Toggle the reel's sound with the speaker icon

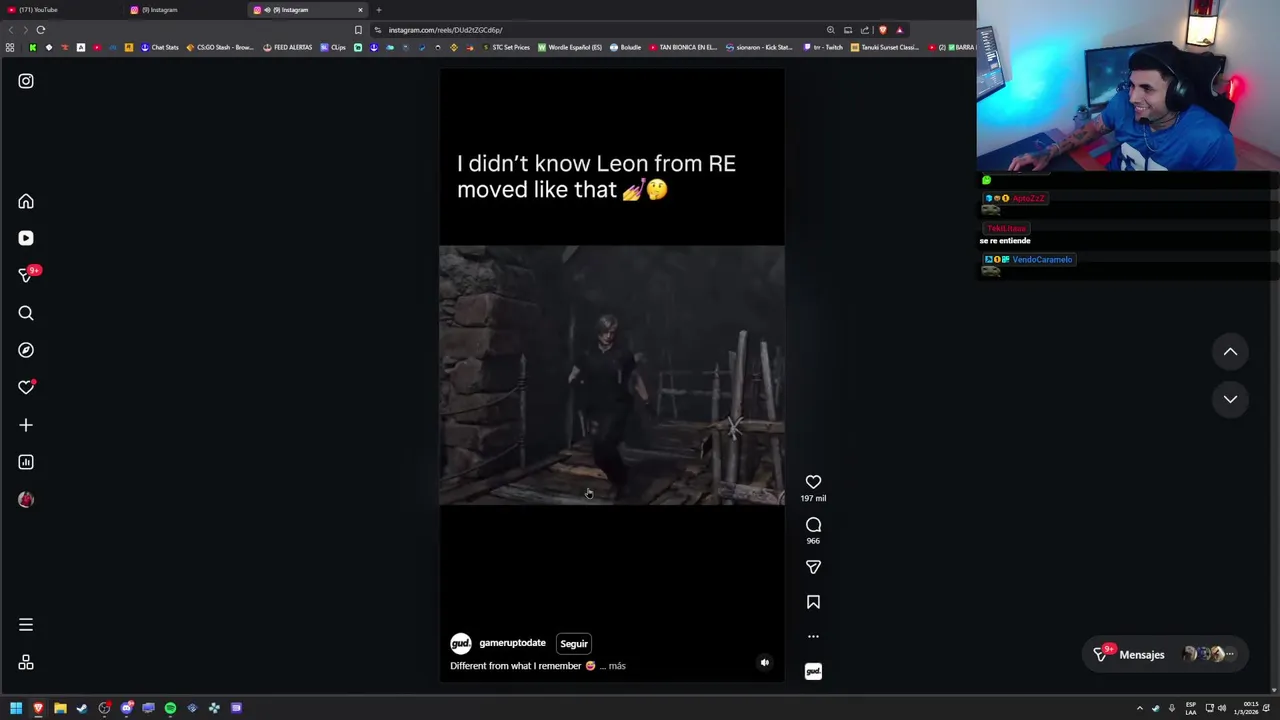[x=765, y=662]
